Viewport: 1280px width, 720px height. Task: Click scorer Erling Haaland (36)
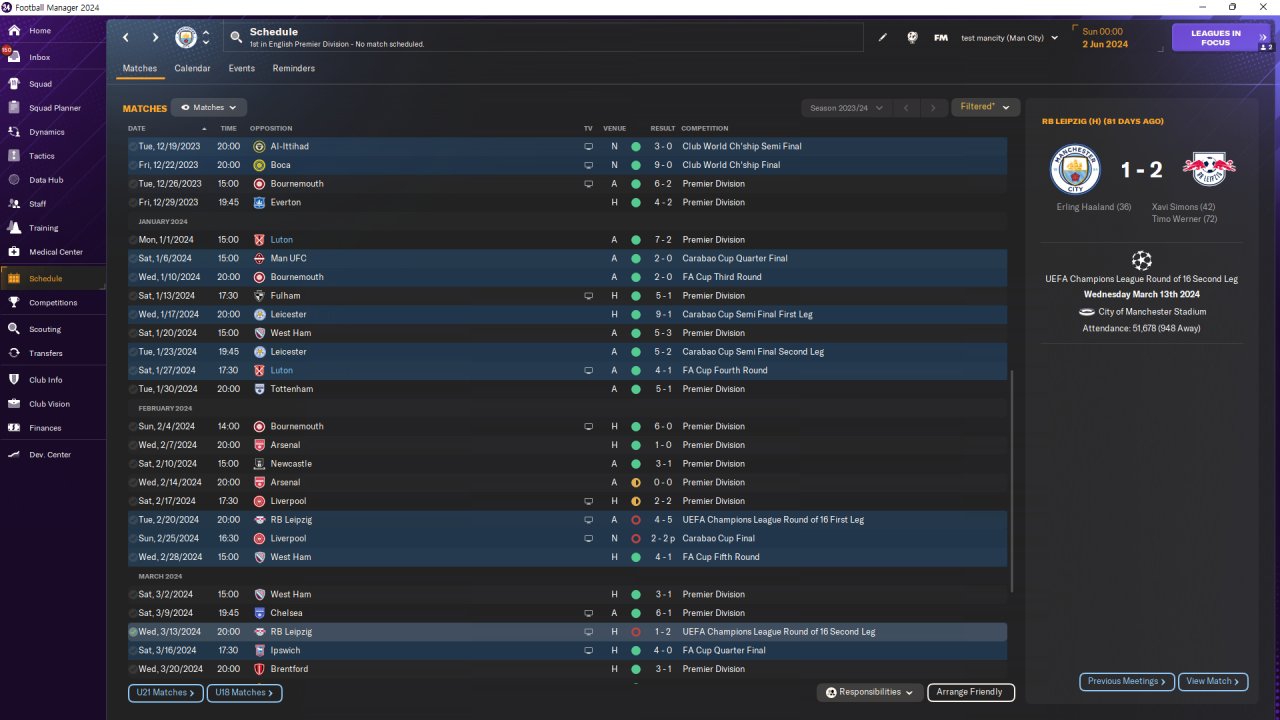click(x=1093, y=207)
